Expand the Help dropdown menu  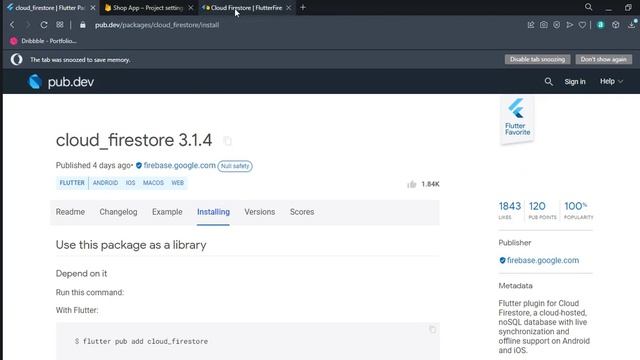click(611, 82)
